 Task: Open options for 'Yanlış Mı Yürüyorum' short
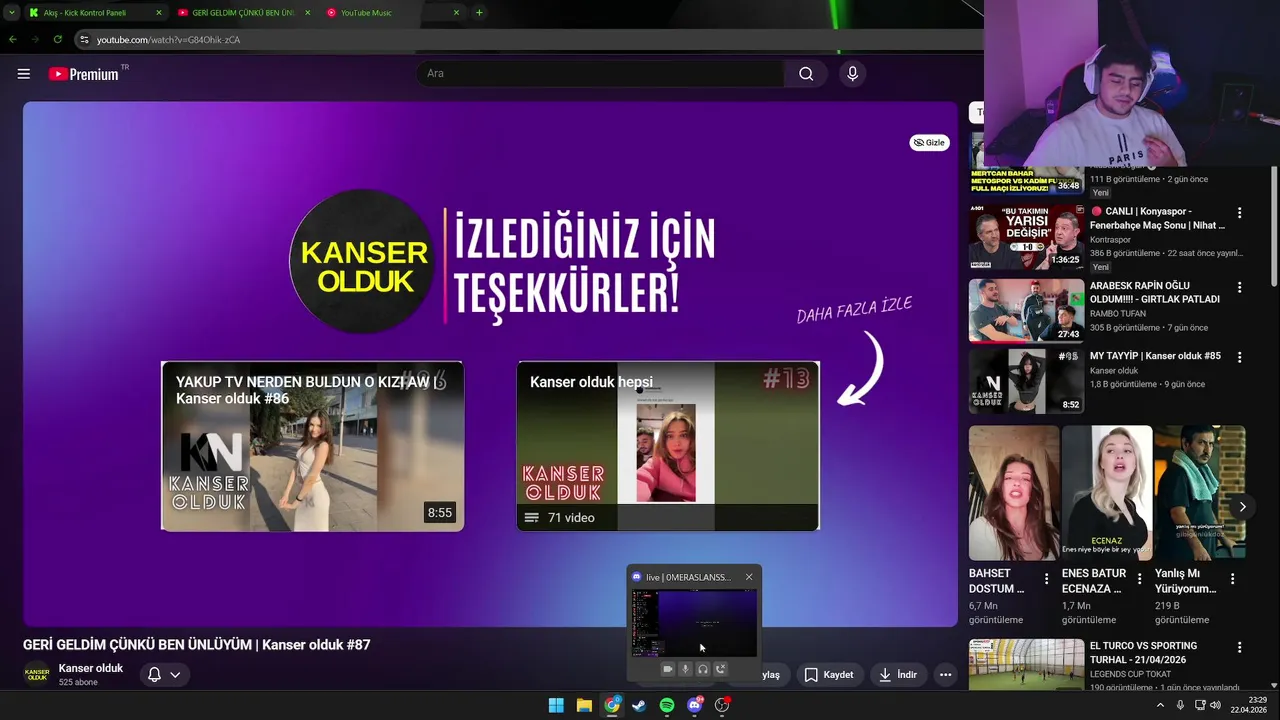[x=1232, y=579]
